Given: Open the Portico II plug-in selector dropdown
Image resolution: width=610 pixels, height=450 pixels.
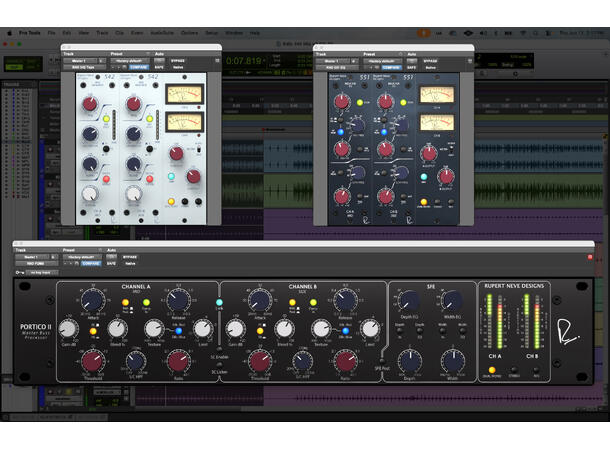Looking at the screenshot, I should pos(36,263).
